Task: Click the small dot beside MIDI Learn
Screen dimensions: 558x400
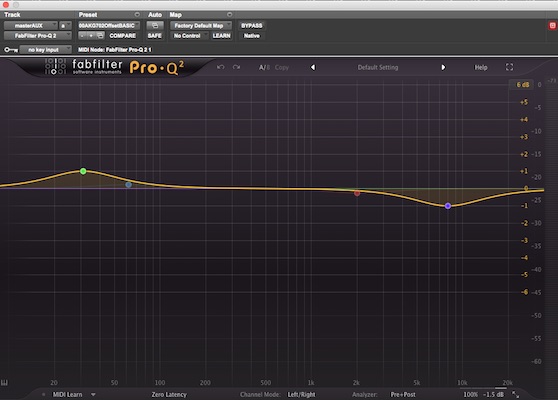Action: click(44, 394)
